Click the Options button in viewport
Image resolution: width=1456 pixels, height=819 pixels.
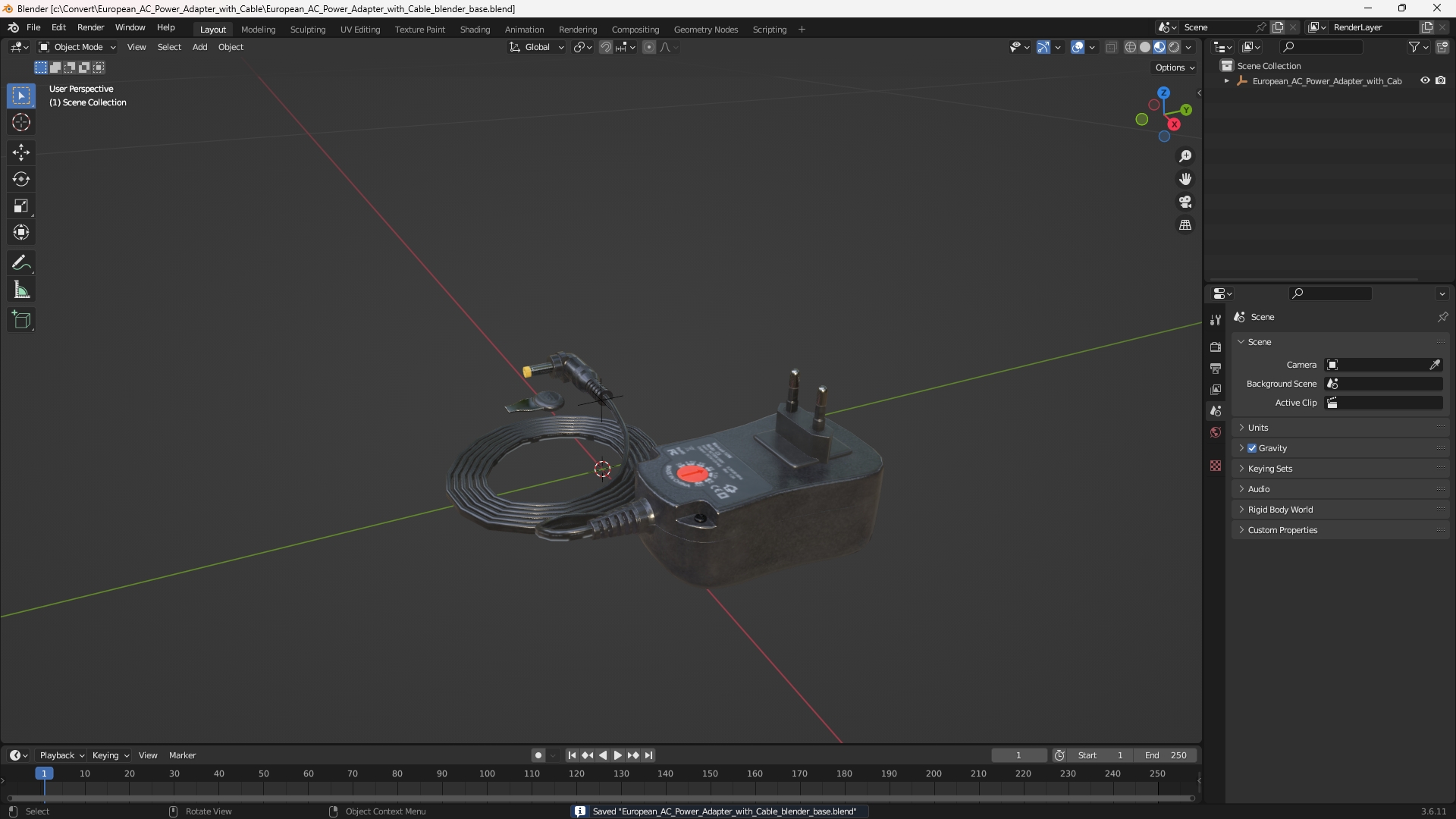[1175, 67]
